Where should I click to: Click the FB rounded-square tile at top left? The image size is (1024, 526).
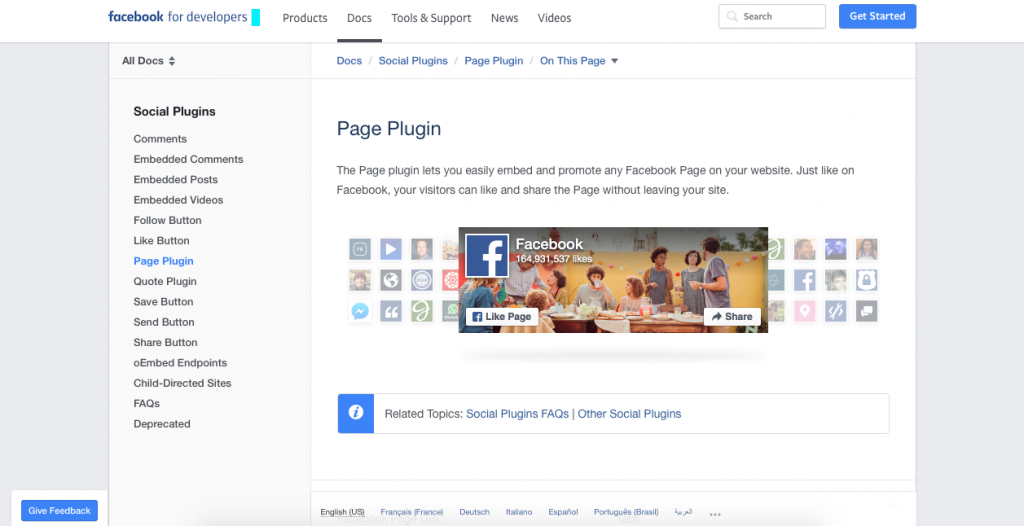coord(360,249)
